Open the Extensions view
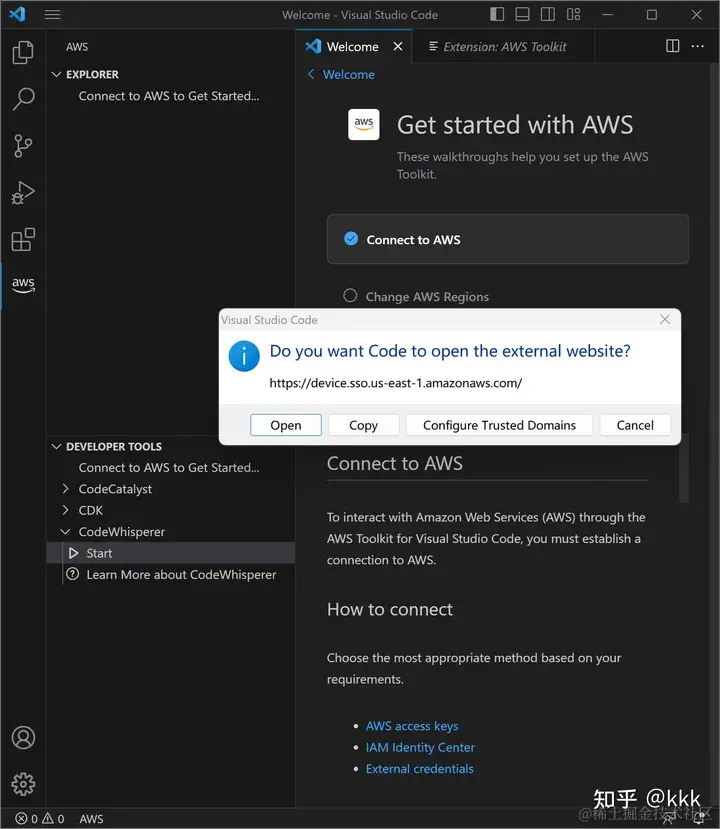The height and width of the screenshot is (829, 720). pos(23,240)
